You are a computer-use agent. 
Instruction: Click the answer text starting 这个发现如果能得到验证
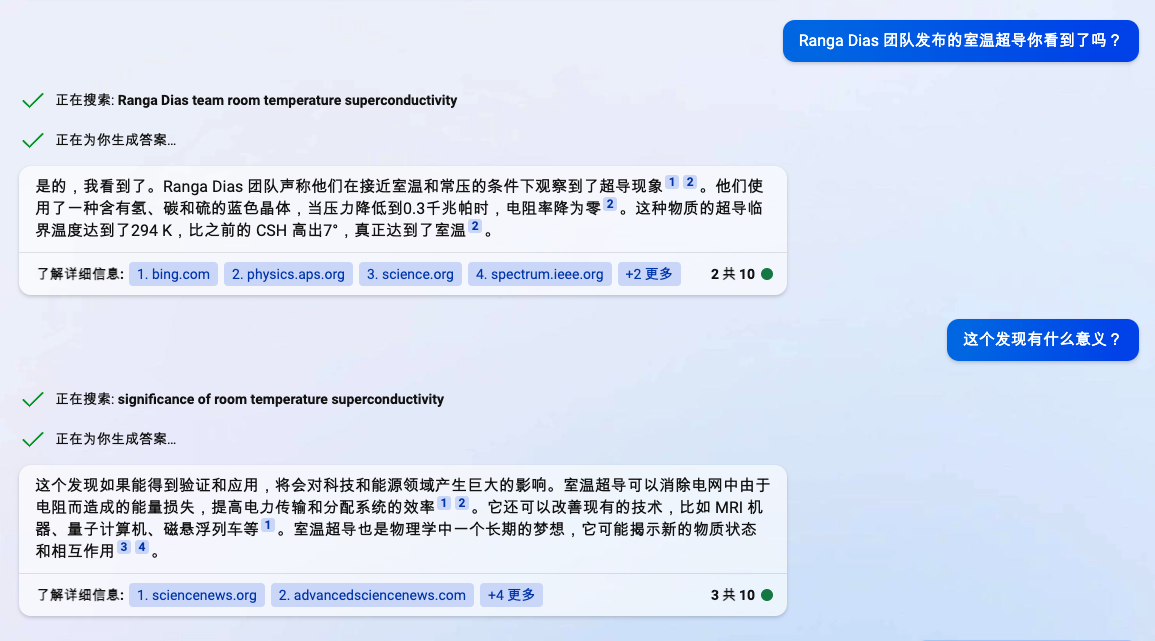click(401, 519)
